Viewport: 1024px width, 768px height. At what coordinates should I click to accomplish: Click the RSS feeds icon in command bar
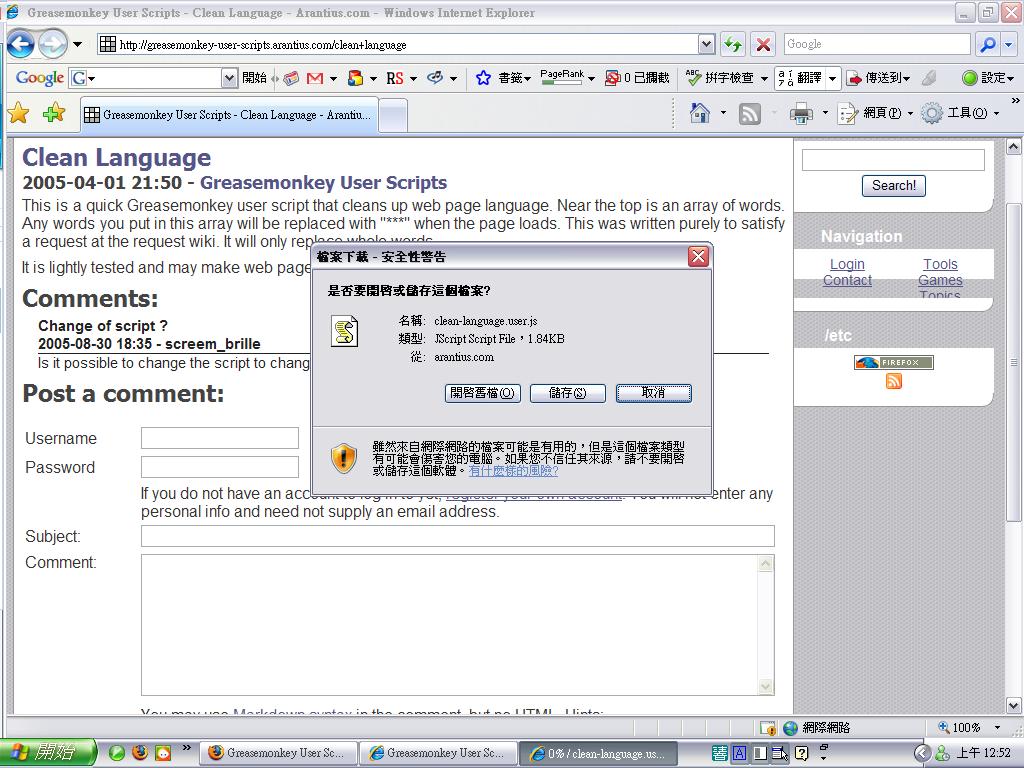coord(750,114)
